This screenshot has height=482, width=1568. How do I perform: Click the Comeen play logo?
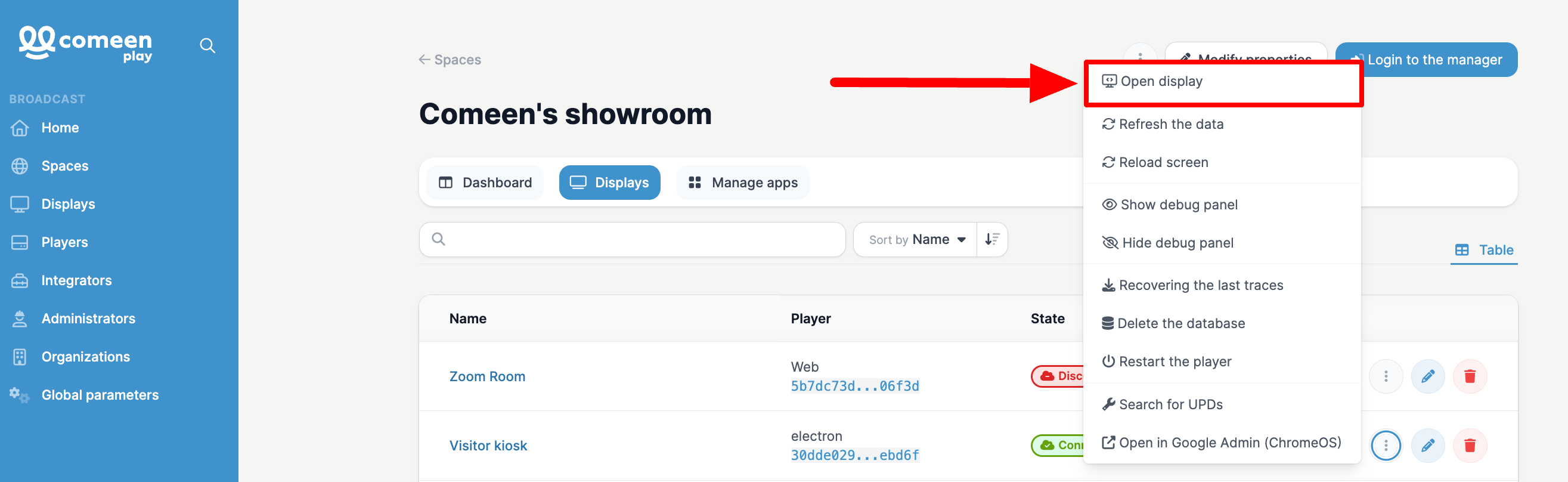[85, 44]
